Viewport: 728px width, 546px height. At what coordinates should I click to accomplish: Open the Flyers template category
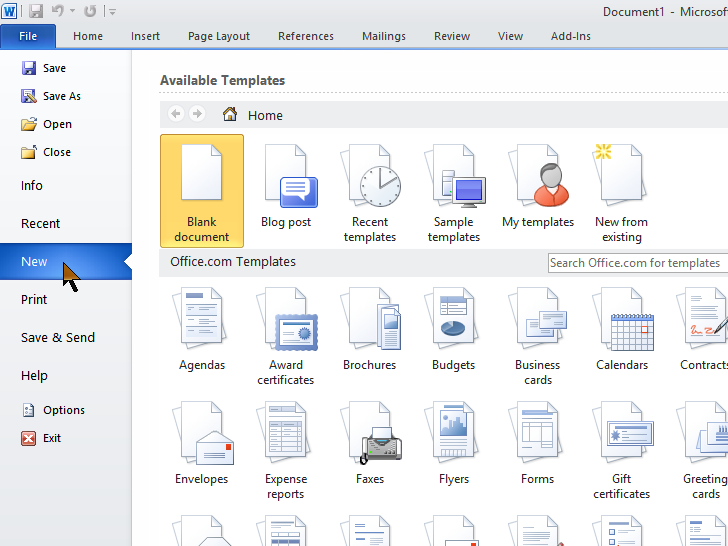pyautogui.click(x=454, y=443)
